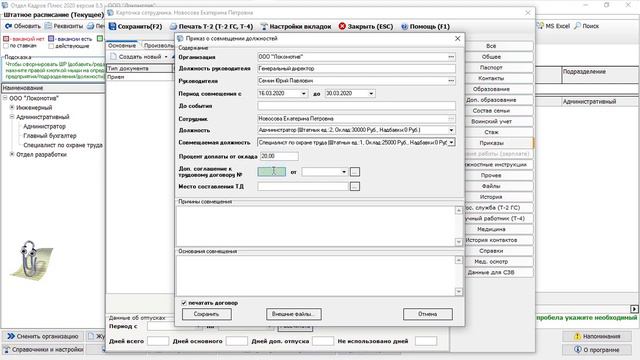Expand the Инженерный department node
The image size is (640, 360).
(12, 107)
